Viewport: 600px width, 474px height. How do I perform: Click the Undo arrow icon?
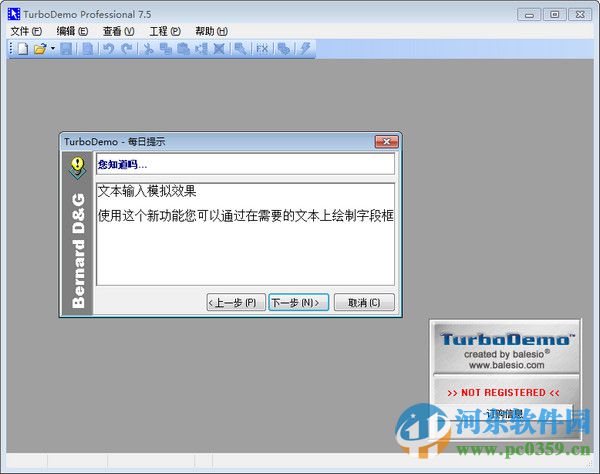click(x=109, y=49)
